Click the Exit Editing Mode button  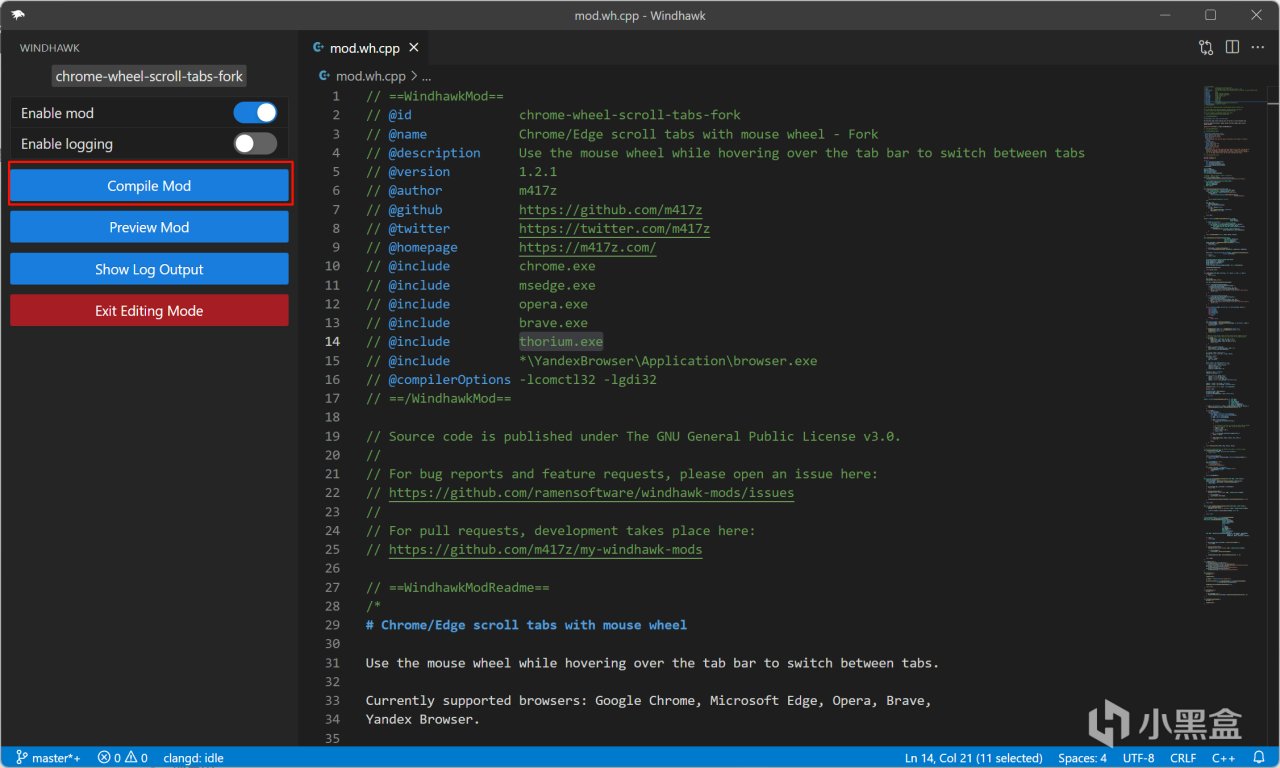[149, 311]
